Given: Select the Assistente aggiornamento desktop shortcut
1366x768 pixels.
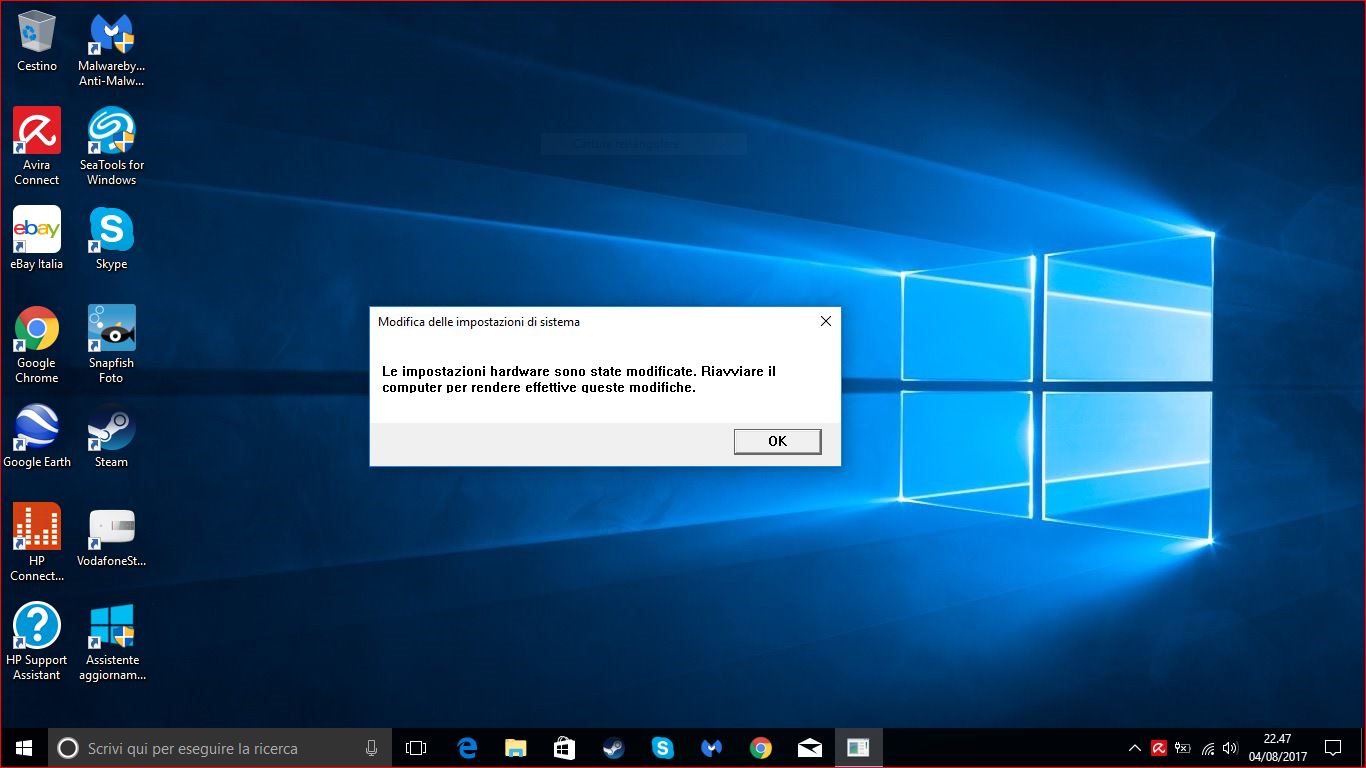Looking at the screenshot, I should coord(111,641).
